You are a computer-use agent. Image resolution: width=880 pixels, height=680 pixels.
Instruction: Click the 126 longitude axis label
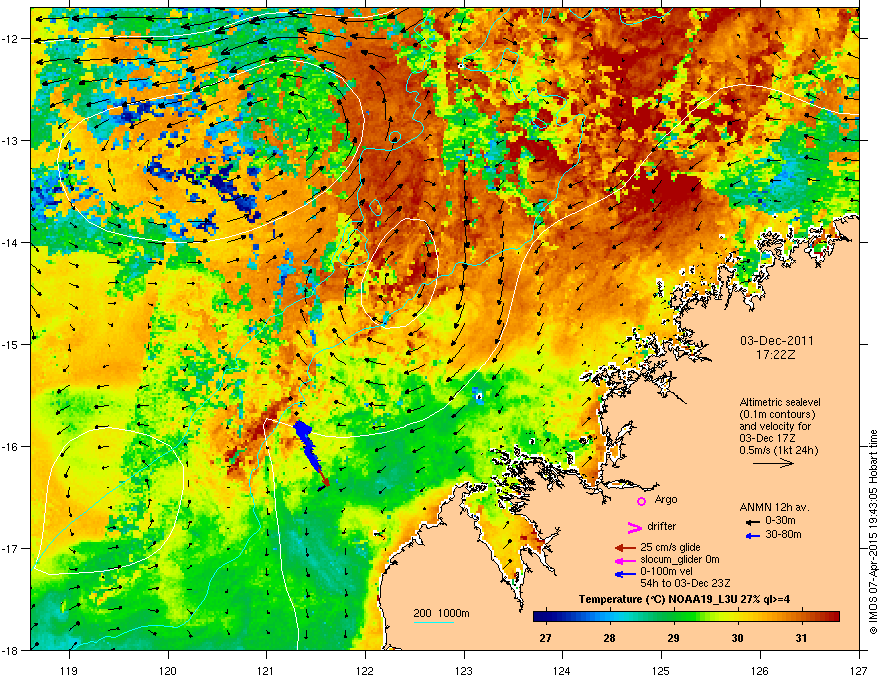pos(760,670)
